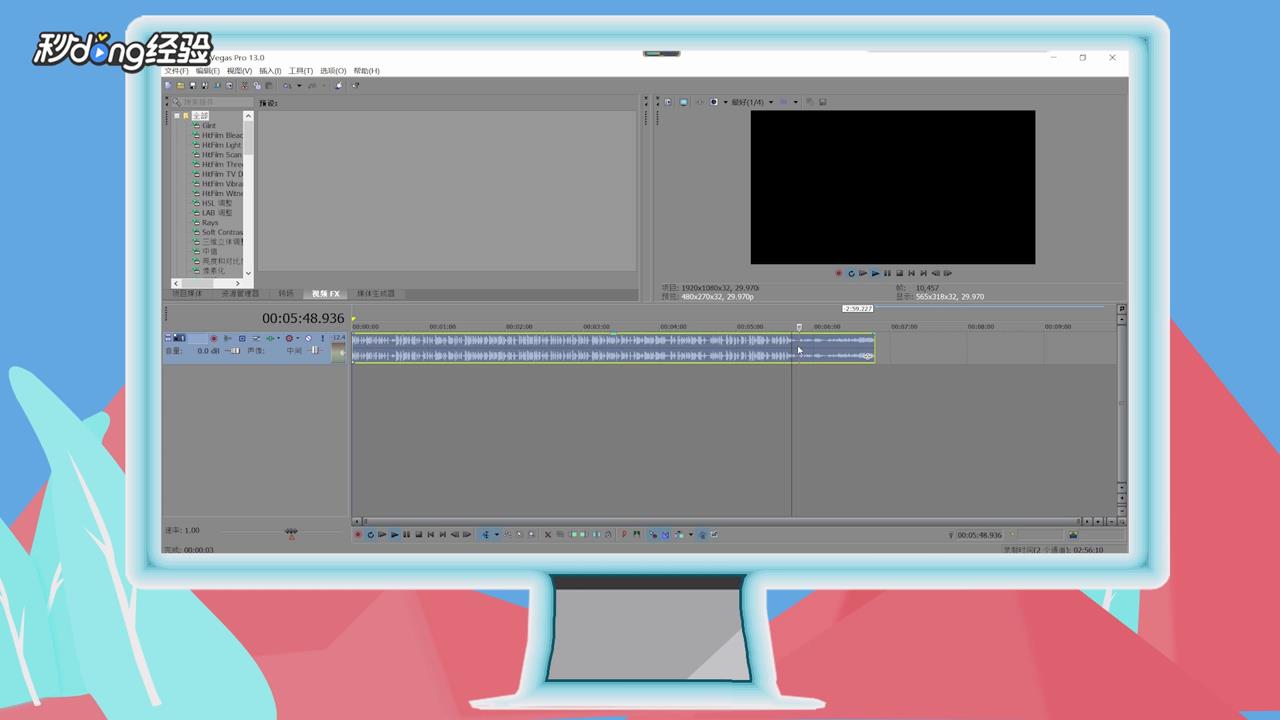The width and height of the screenshot is (1280, 720).
Task: Open the 编辑(E) menu
Action: [207, 71]
